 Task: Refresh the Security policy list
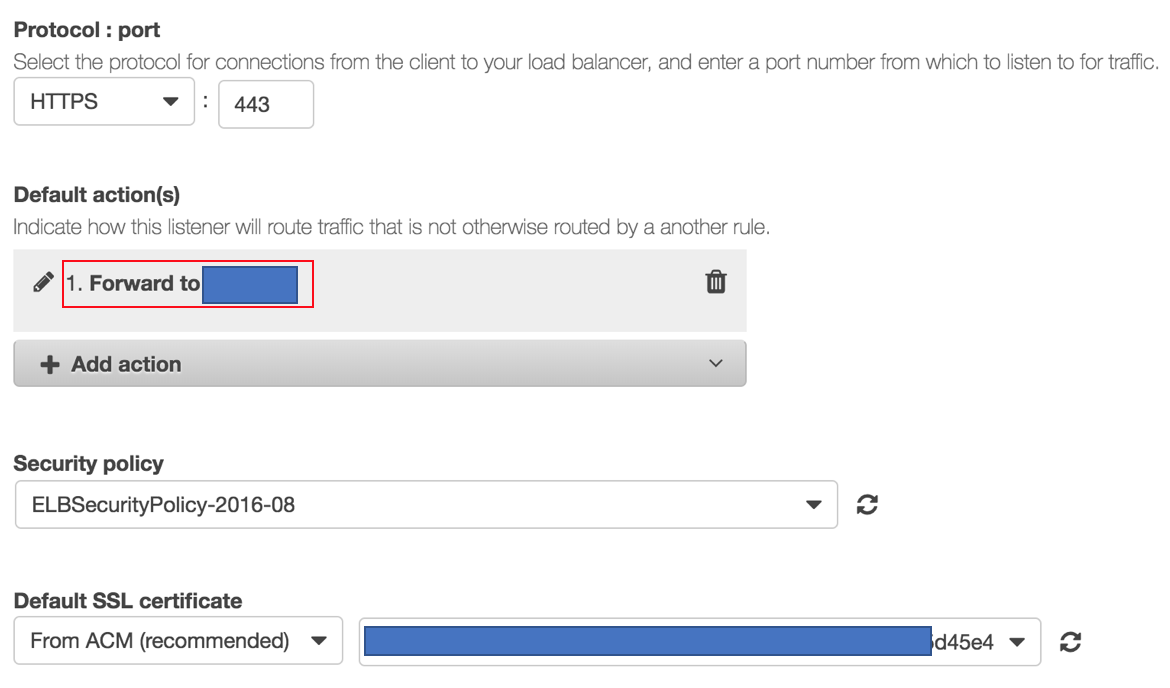(x=868, y=505)
